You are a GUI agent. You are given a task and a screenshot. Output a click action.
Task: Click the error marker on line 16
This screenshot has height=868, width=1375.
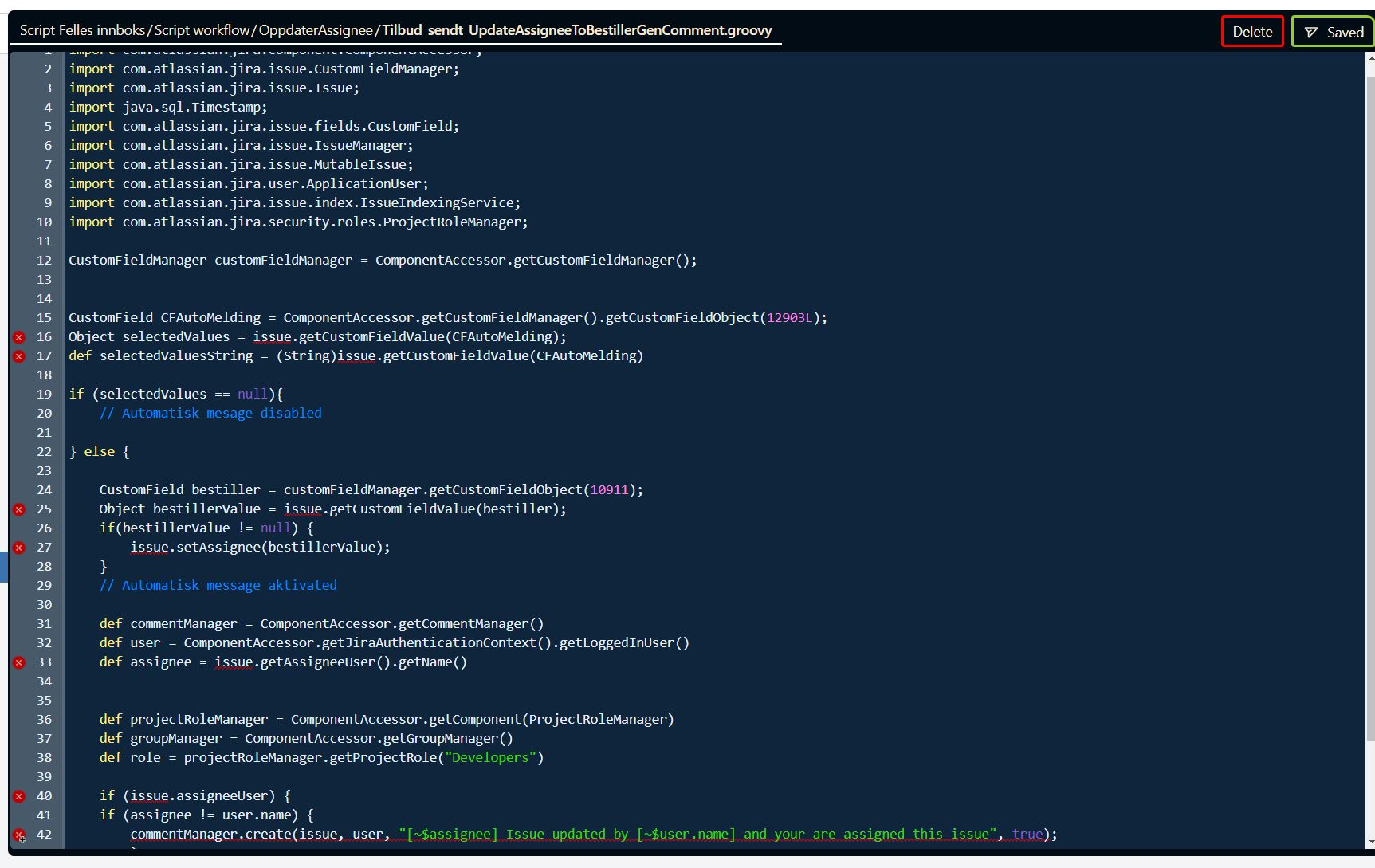(19, 337)
